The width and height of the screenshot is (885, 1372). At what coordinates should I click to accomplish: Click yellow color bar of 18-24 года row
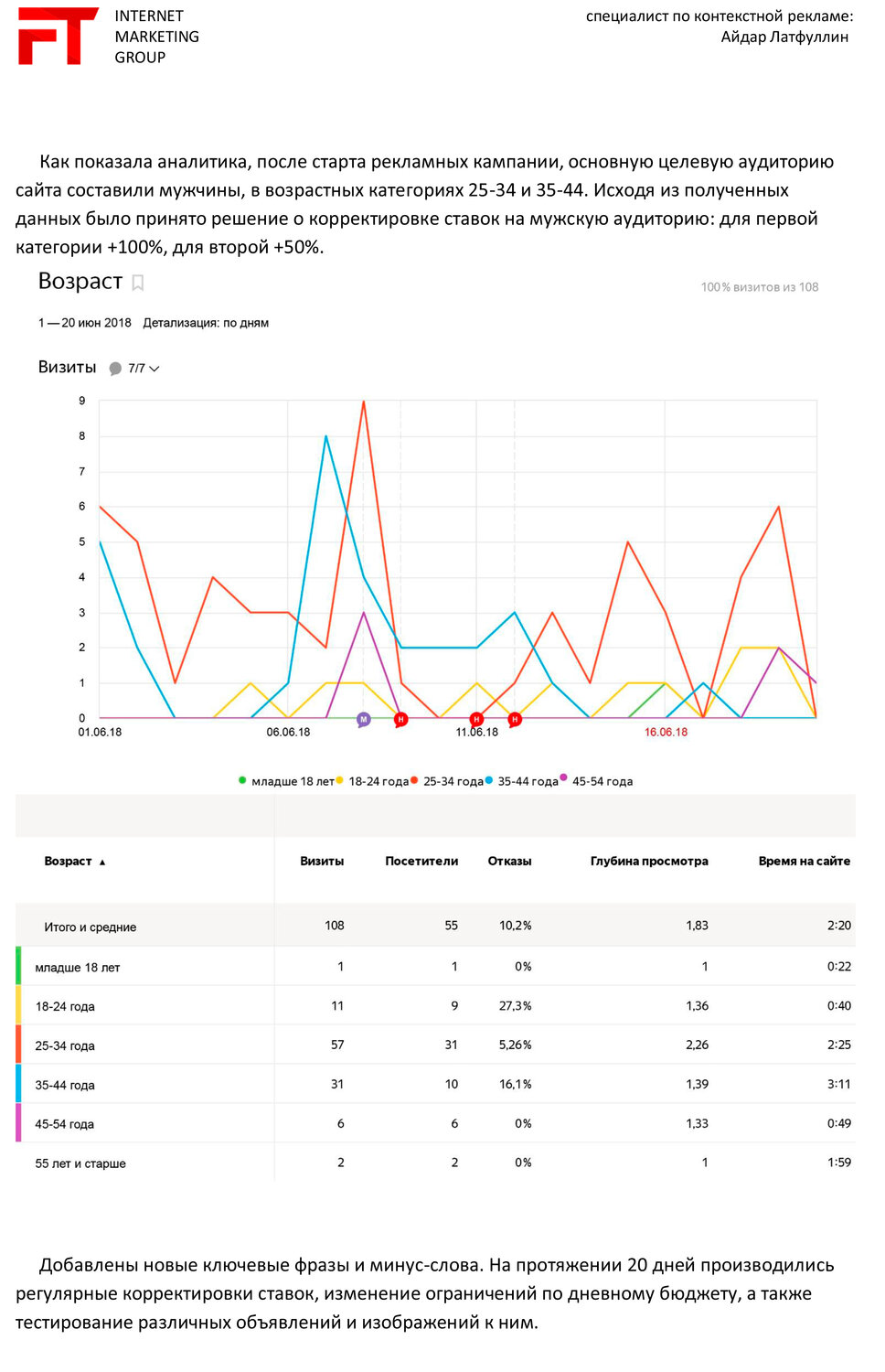point(18,1005)
